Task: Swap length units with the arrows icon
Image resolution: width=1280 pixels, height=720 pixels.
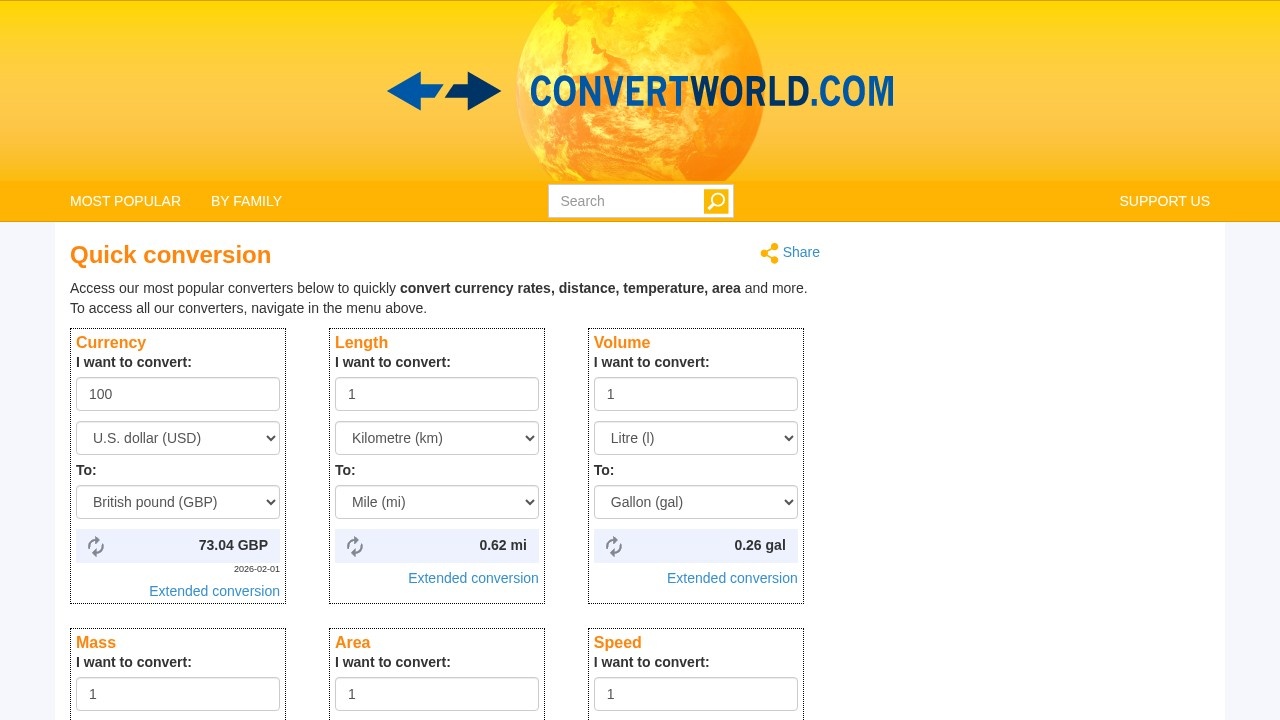Action: [355, 546]
